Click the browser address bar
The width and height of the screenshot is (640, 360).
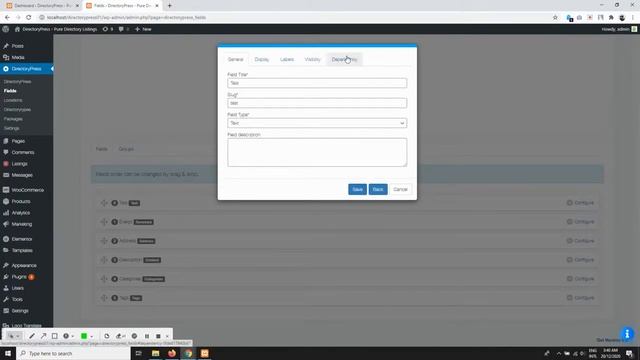(294, 18)
